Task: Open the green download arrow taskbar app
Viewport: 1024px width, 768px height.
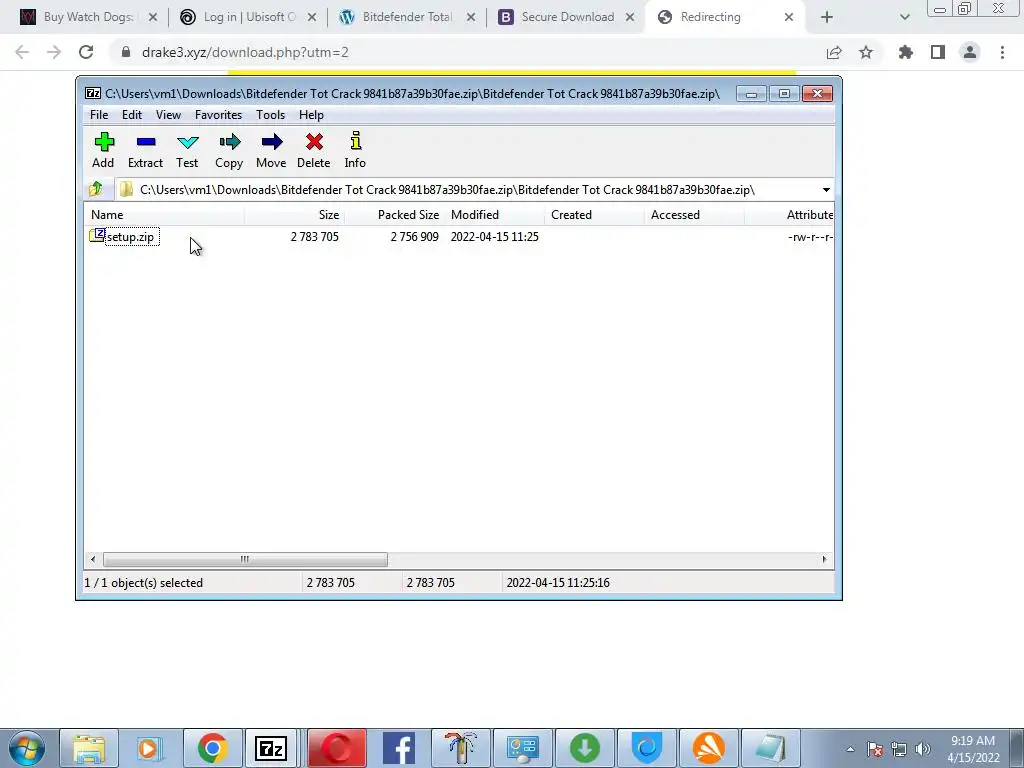Action: click(585, 748)
